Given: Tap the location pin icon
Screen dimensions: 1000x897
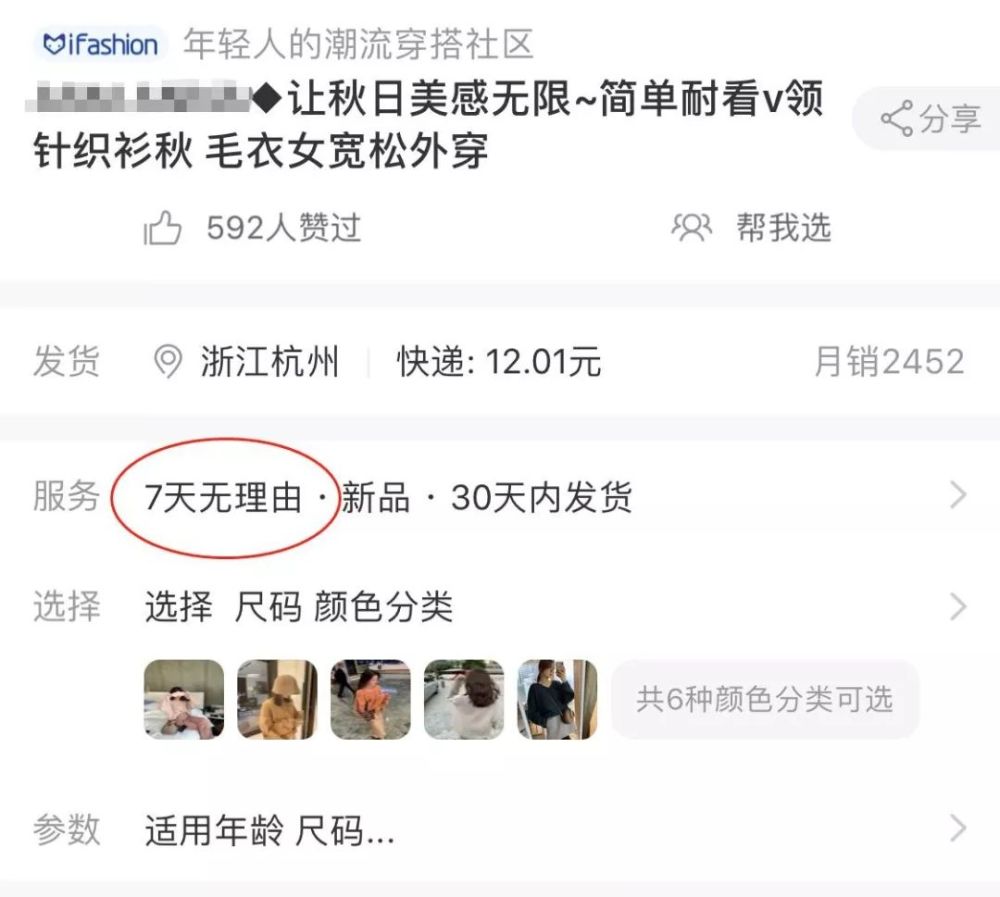Looking at the screenshot, I should point(168,361).
